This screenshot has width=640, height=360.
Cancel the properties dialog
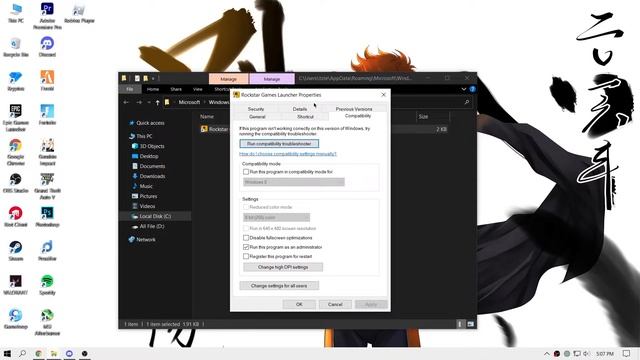tap(335, 304)
